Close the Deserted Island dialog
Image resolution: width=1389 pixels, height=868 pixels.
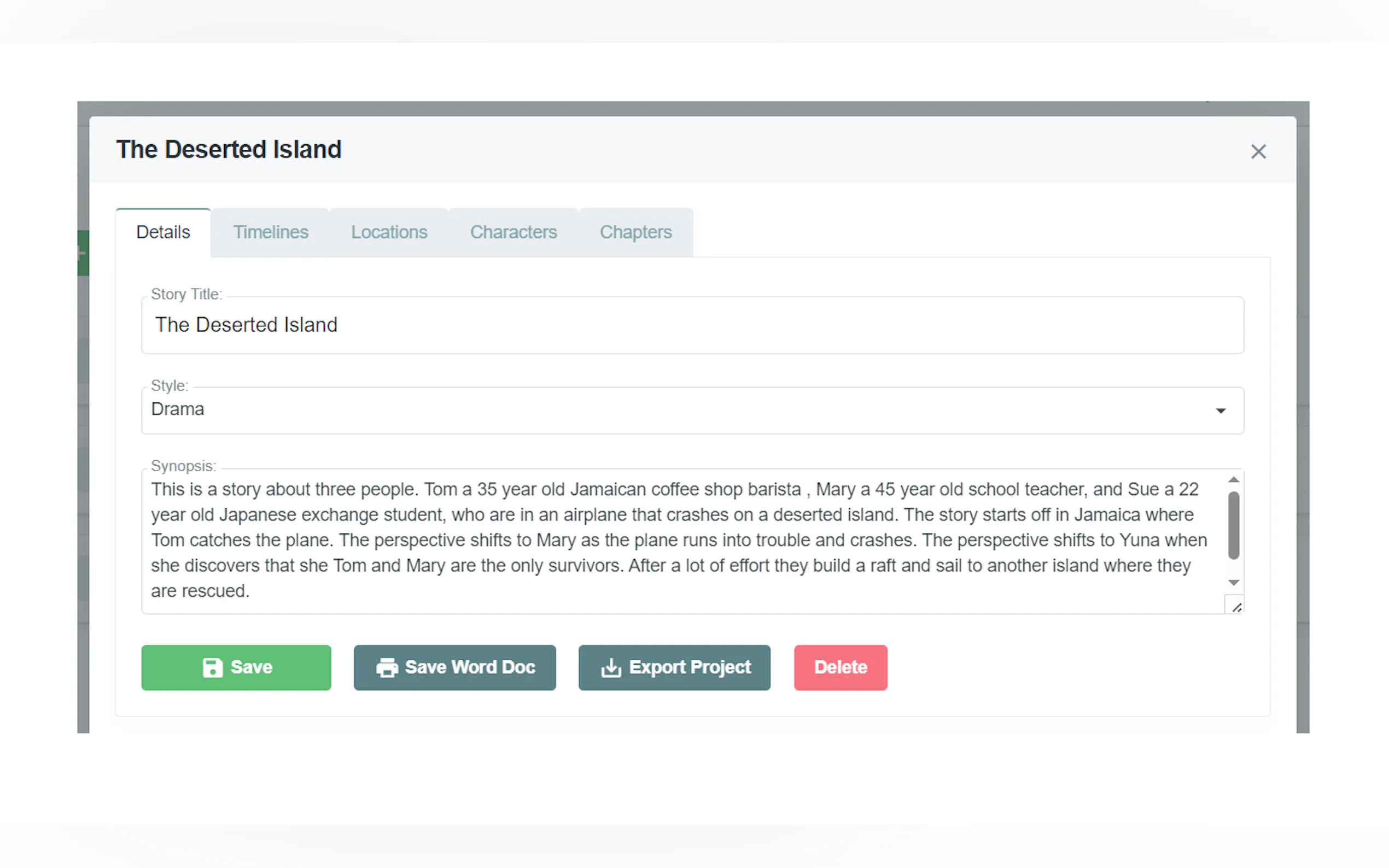1258,151
